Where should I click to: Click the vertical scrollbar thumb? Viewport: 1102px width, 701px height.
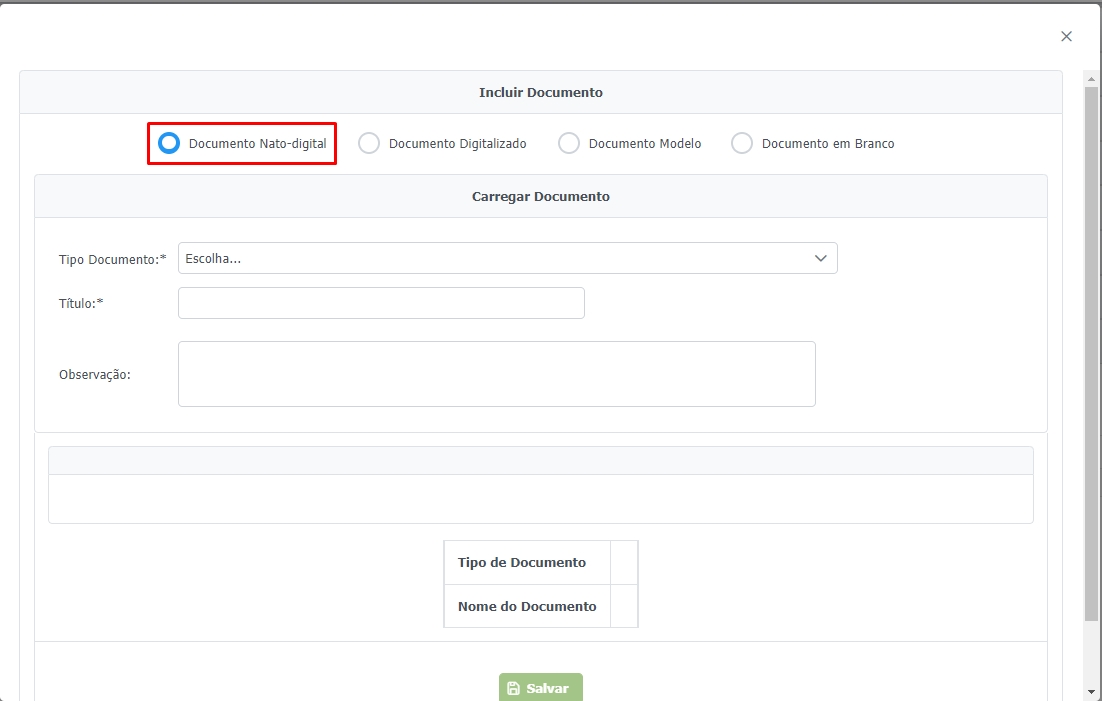coord(1091,350)
